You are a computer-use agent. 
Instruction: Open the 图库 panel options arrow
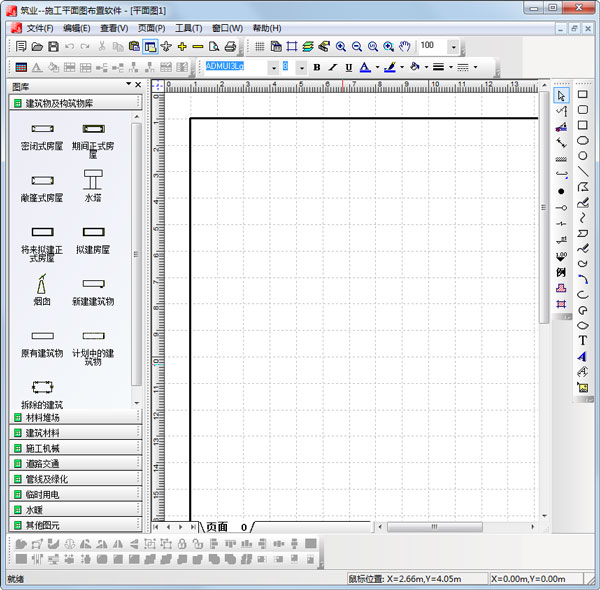pos(129,84)
